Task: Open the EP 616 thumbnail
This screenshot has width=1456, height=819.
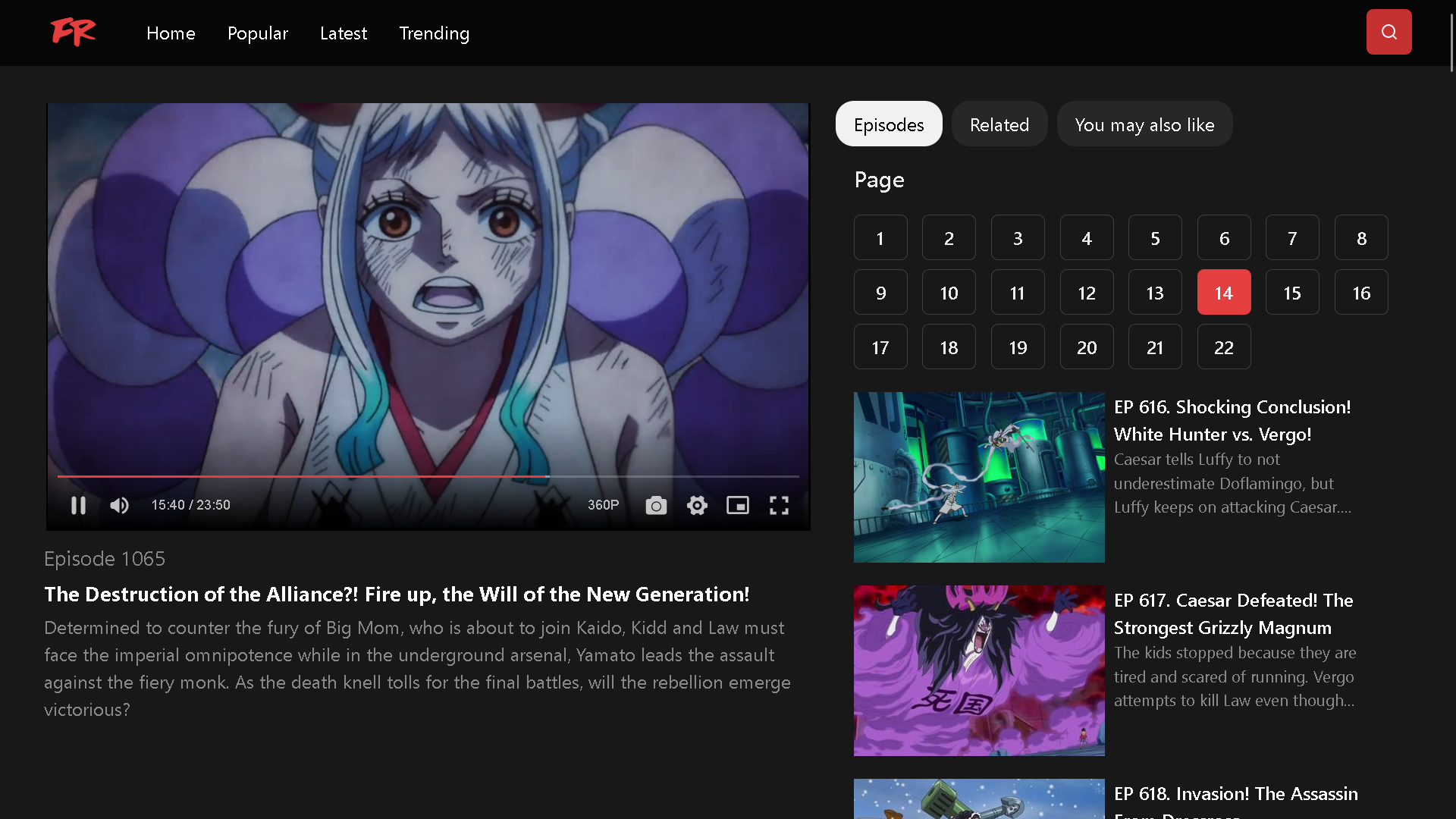Action: point(979,477)
